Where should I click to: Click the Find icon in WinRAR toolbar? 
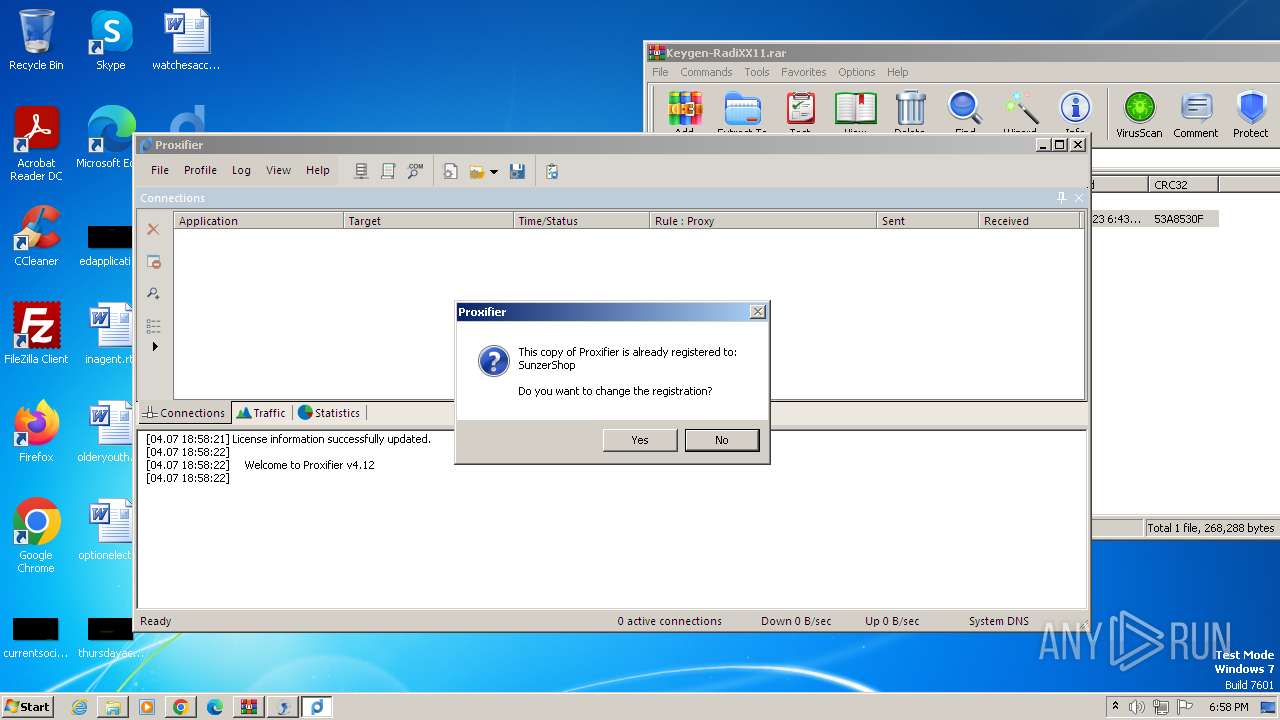pos(965,112)
